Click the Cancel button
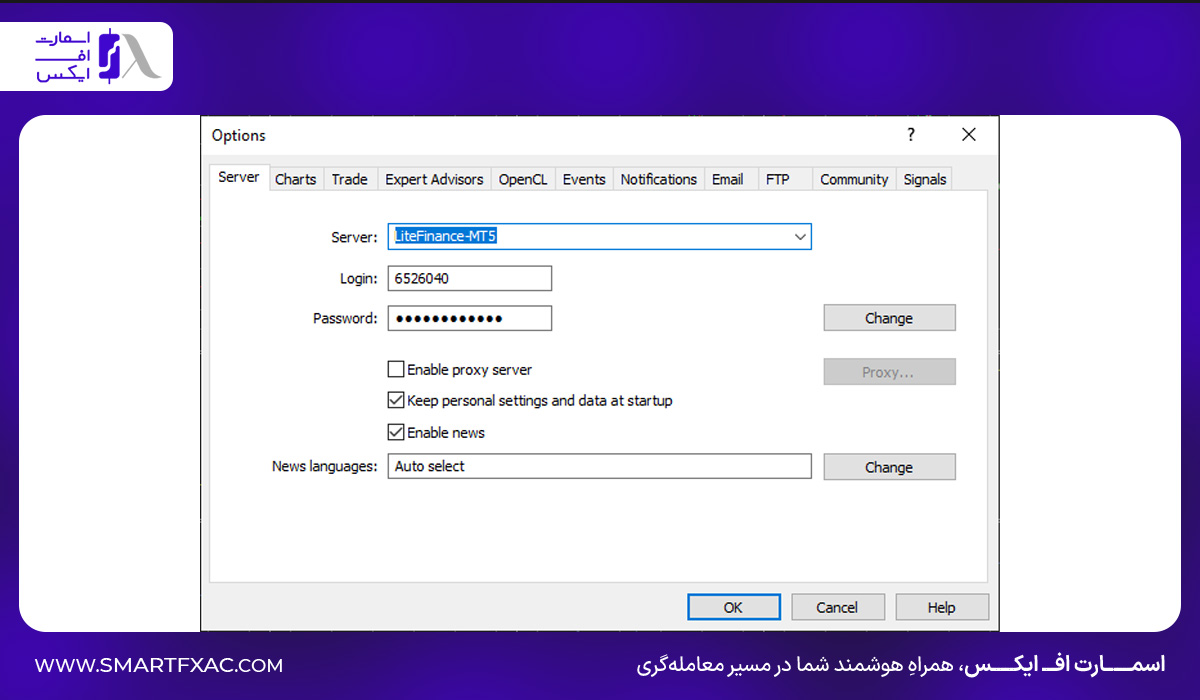Viewport: 1200px width, 700px height. (x=838, y=607)
